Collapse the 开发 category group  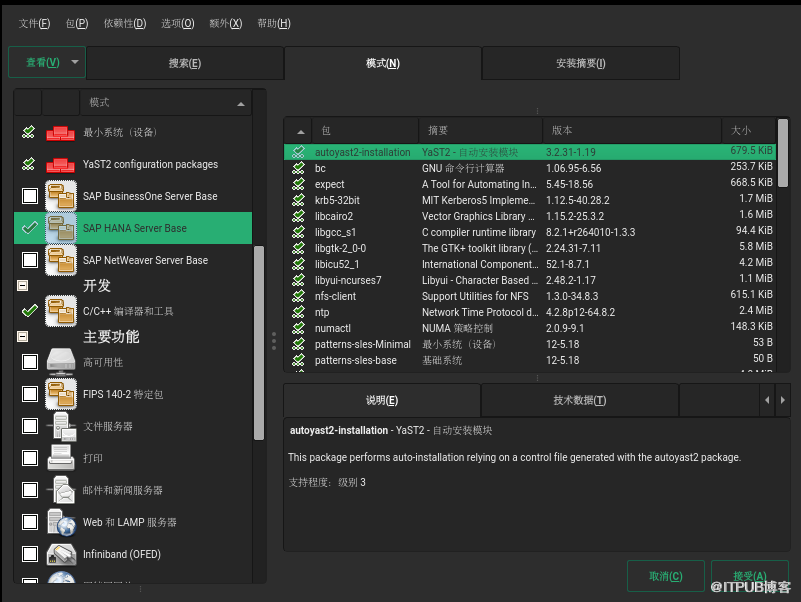pos(22,286)
